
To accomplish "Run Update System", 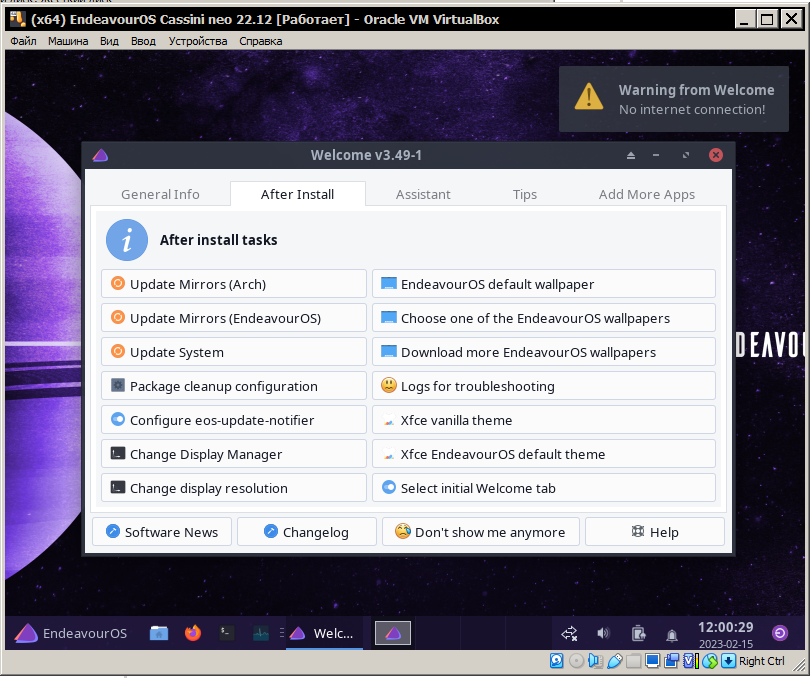I will click(234, 352).
